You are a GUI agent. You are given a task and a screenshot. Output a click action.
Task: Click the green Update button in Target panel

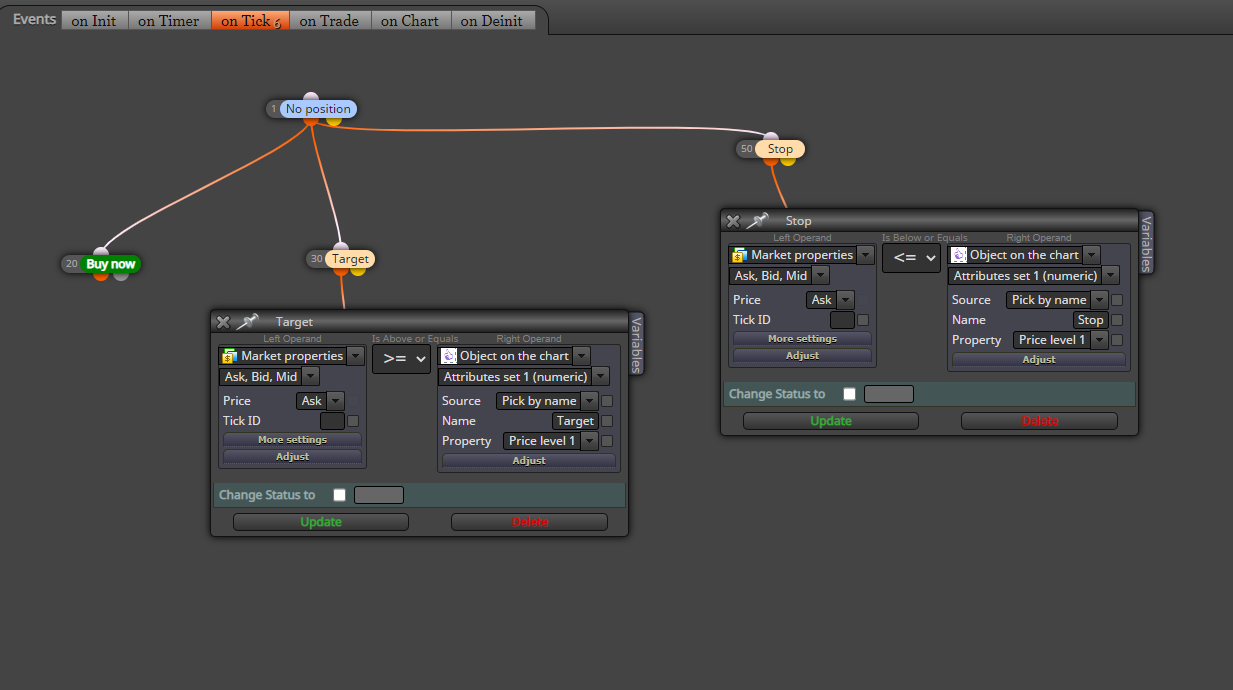click(x=321, y=522)
